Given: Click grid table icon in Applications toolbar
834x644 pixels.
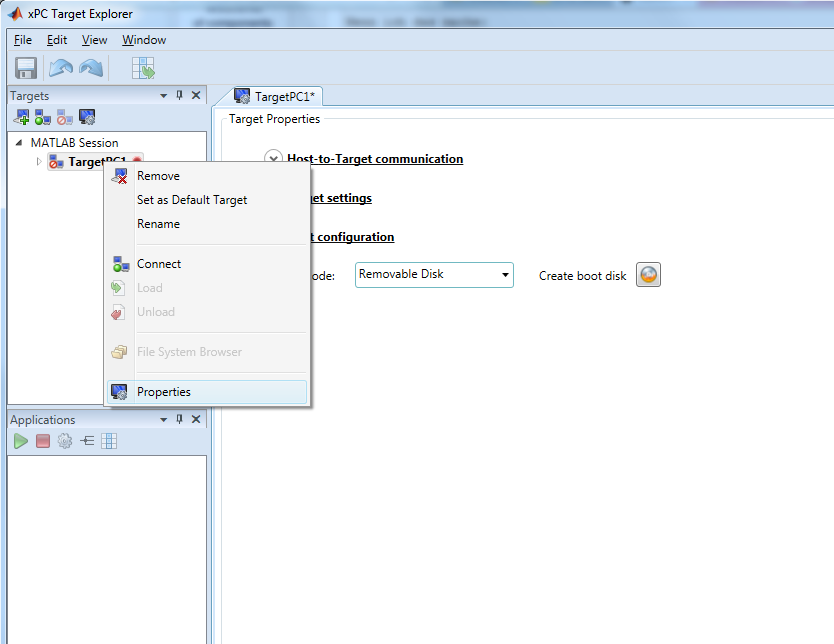Looking at the screenshot, I should (109, 441).
